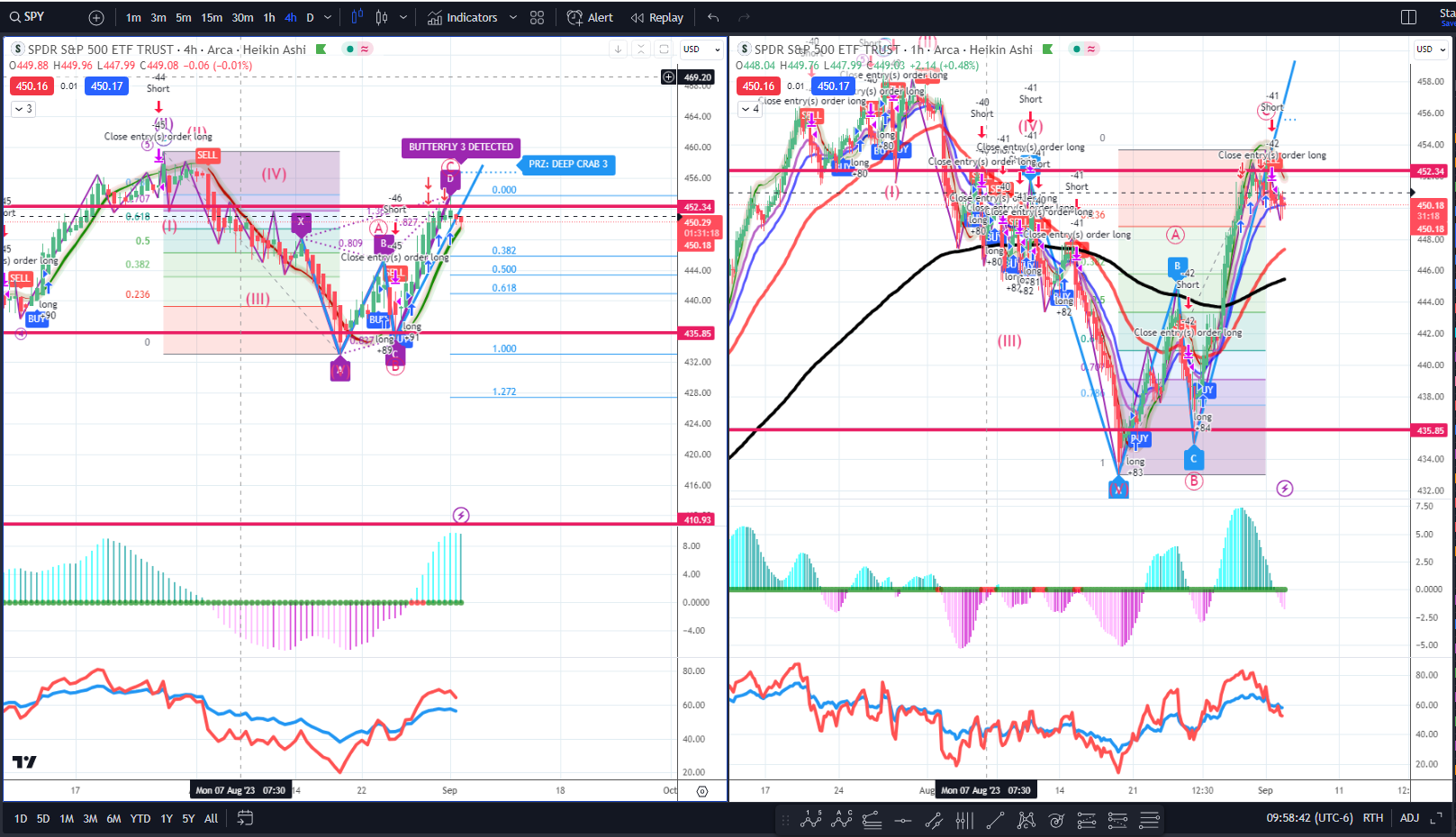
Task: Click the add symbol plus icon
Action: [96, 18]
